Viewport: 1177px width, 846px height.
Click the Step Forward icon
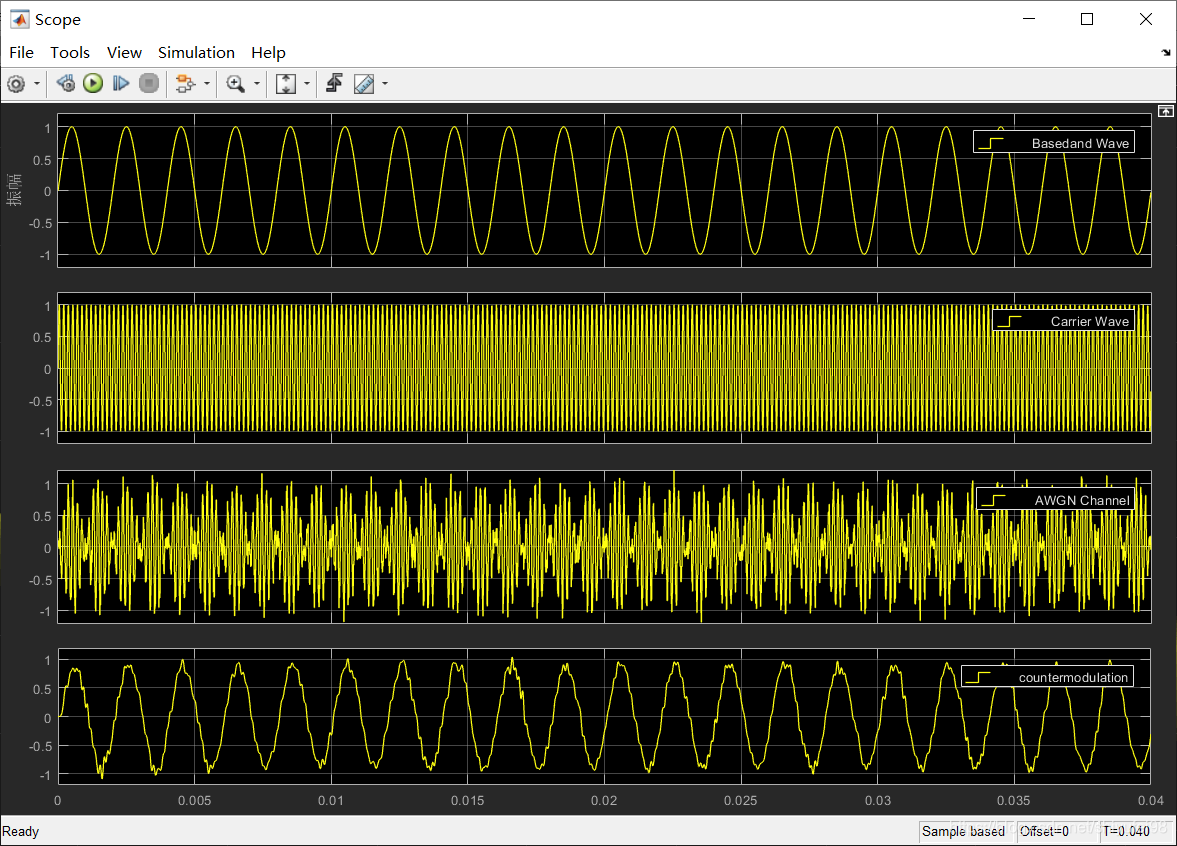point(121,83)
